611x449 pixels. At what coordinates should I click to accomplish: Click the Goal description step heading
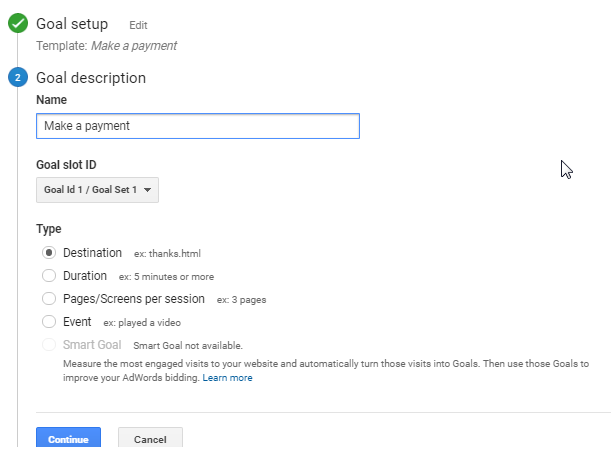pyautogui.click(x=91, y=78)
